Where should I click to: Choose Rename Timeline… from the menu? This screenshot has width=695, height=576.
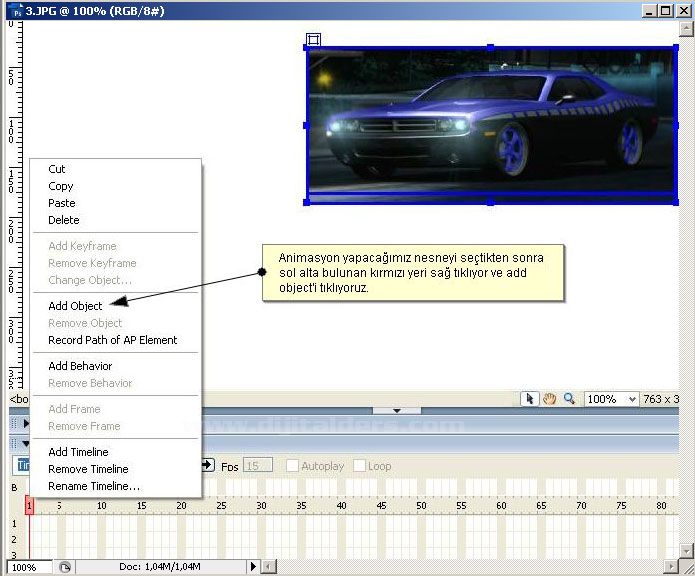(94, 486)
